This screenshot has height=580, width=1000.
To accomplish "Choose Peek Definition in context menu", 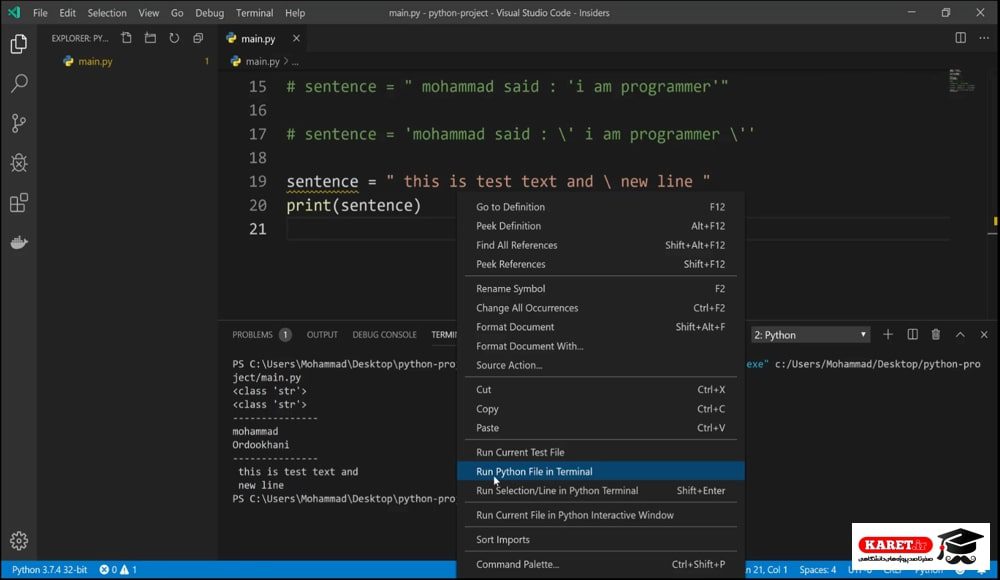I will pos(600,226).
